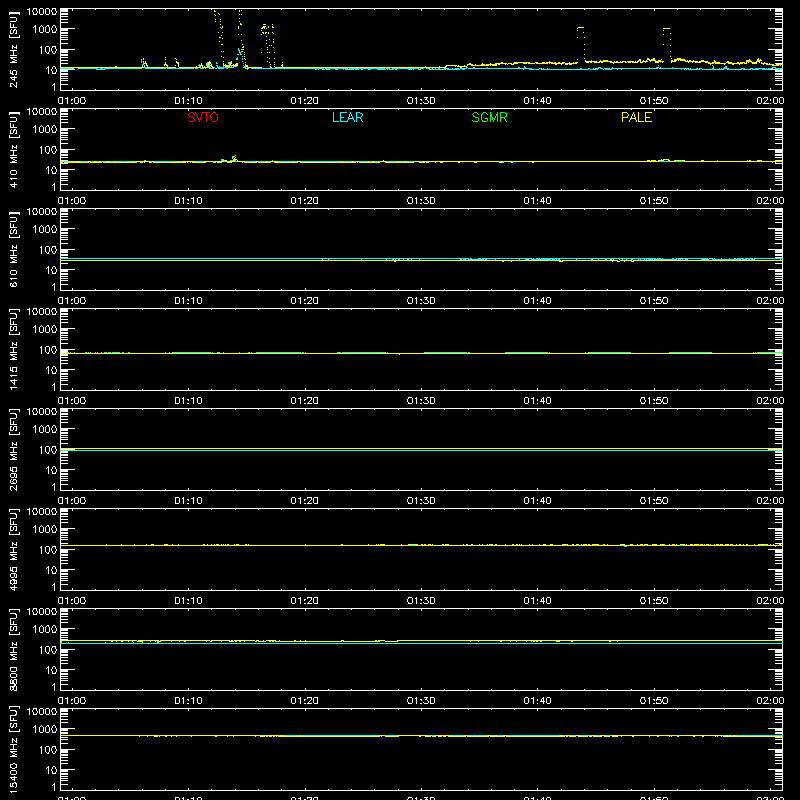This screenshot has height=800, width=800.
Task: Click the 1000 y-axis tick of 410 MHz plot
Action: click(x=45, y=130)
